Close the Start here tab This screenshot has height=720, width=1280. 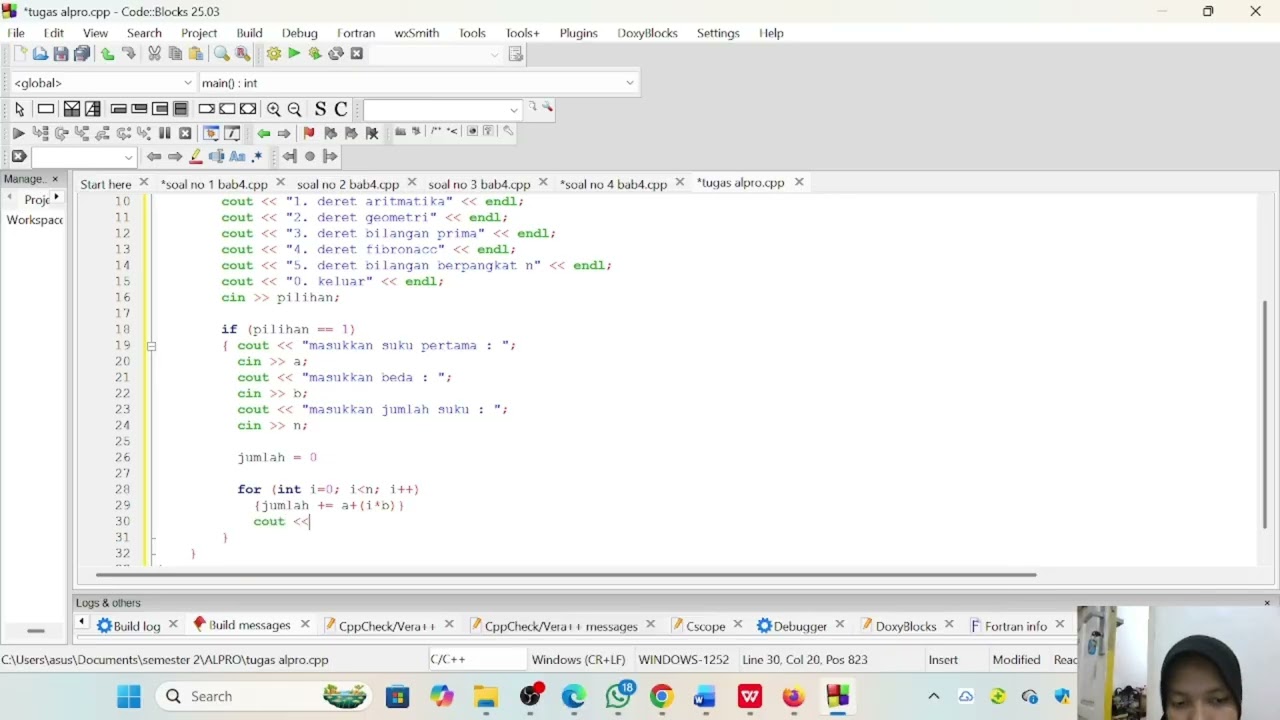click(x=144, y=183)
